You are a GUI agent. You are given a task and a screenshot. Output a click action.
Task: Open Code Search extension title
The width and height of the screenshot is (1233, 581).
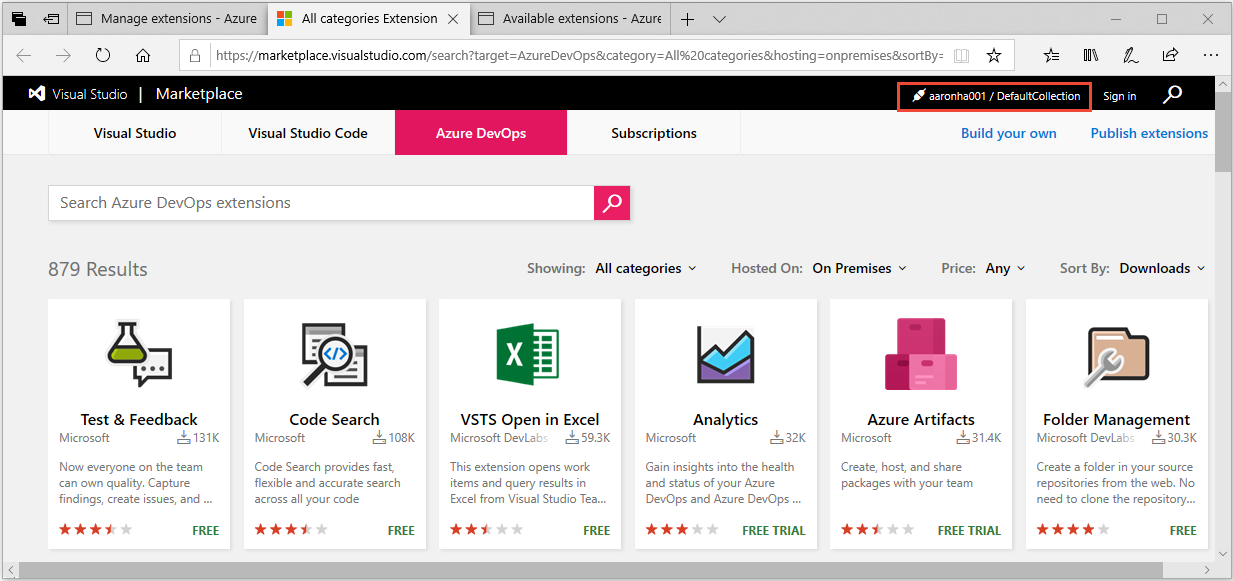[x=334, y=420]
